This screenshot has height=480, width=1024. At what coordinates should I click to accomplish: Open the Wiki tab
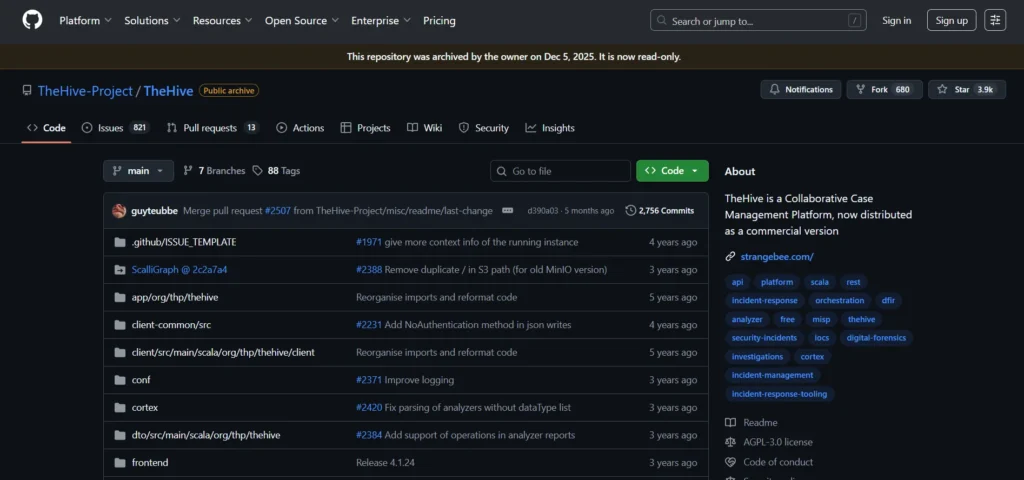click(x=424, y=128)
